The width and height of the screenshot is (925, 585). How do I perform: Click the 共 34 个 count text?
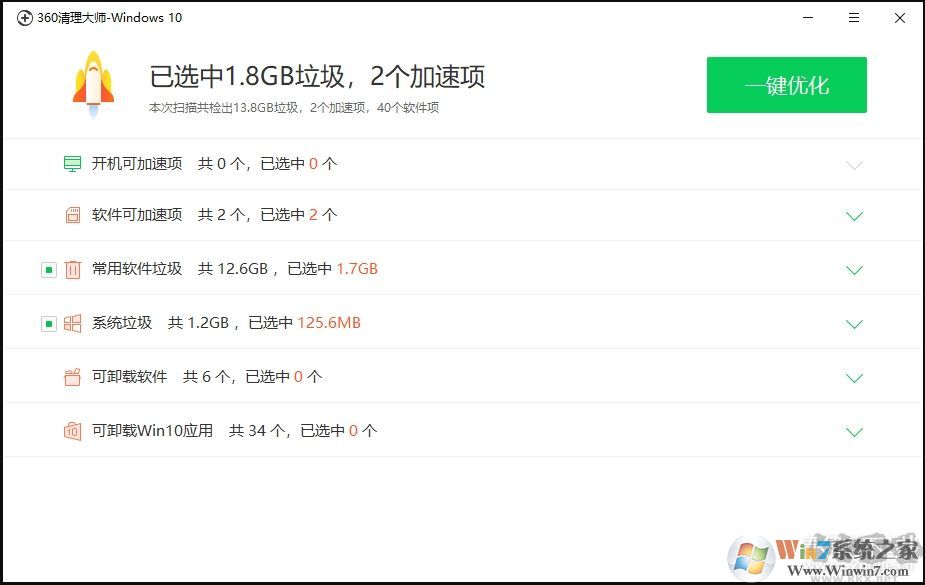[x=257, y=430]
